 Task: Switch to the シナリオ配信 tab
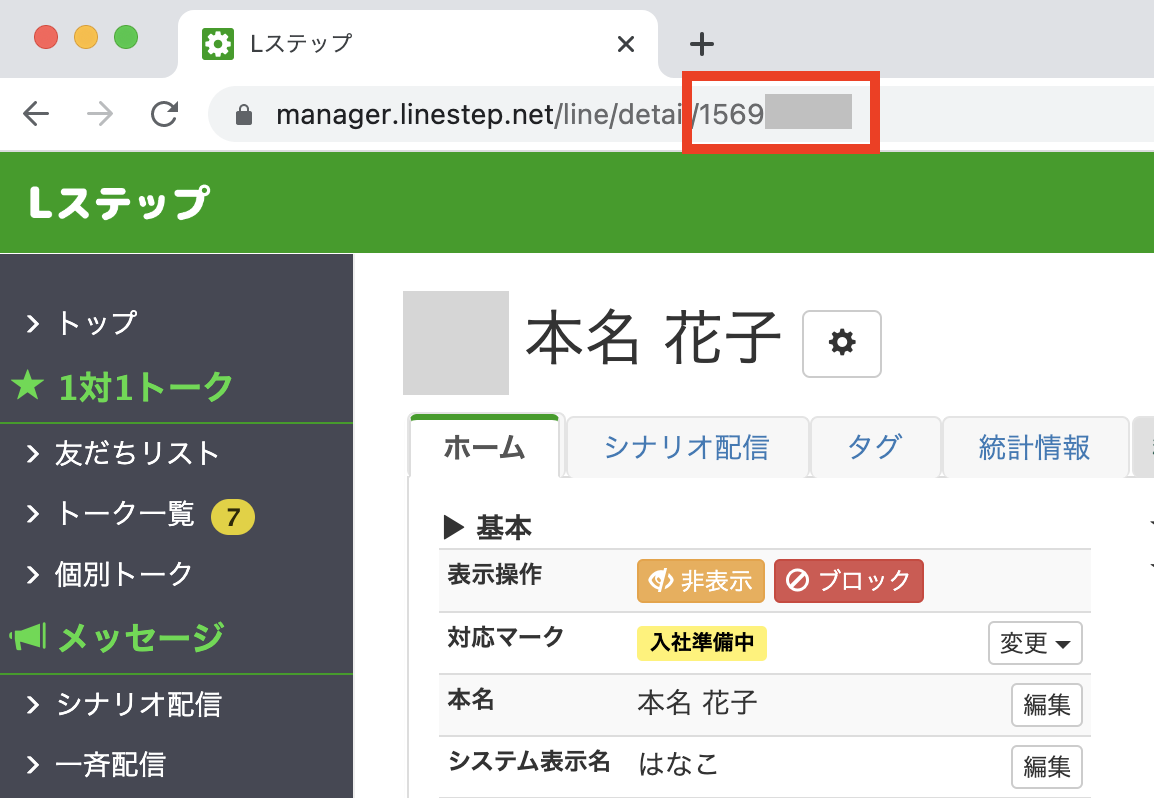pyautogui.click(x=686, y=447)
